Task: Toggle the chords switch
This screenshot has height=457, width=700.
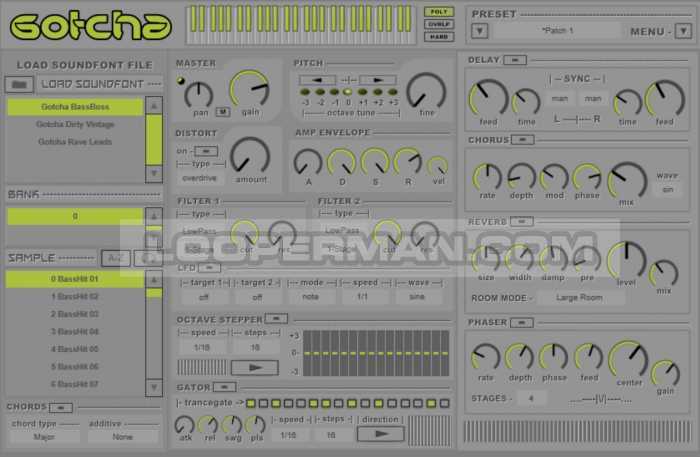Action: (61, 407)
